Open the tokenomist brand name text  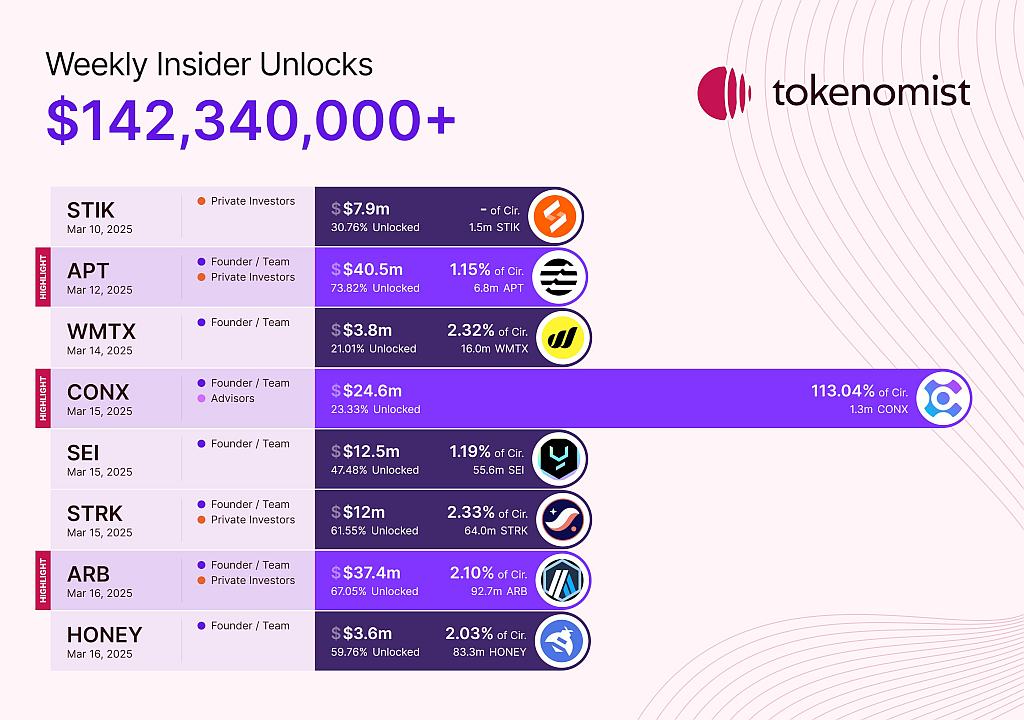point(871,93)
